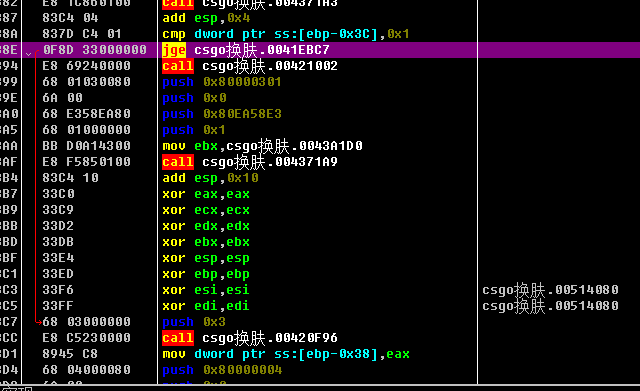Select hex bytes 33ED
The image size is (640, 391).
click(58, 273)
